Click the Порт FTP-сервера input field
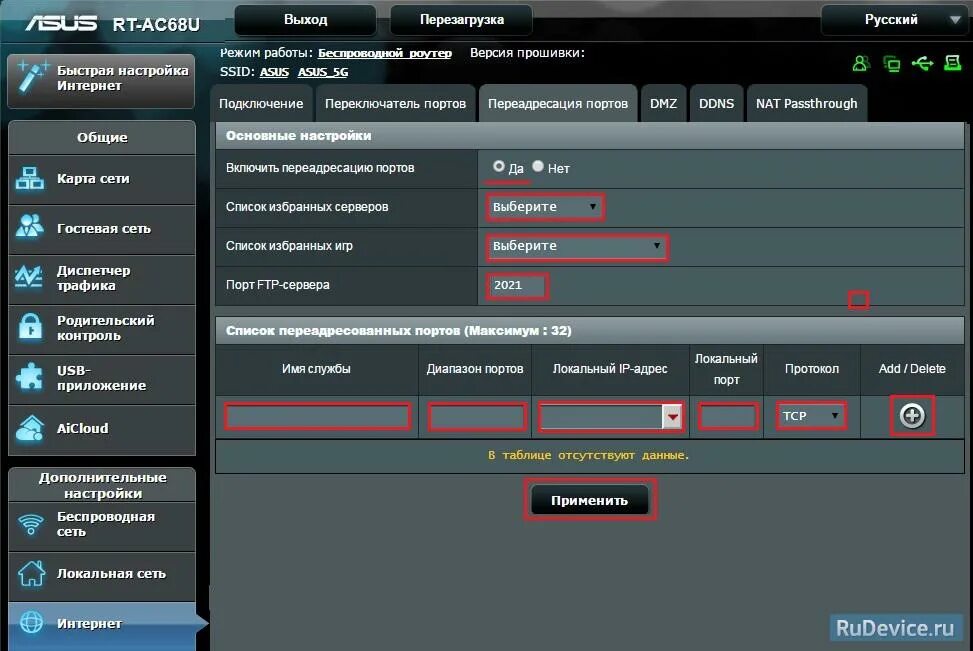973x651 pixels. click(518, 285)
